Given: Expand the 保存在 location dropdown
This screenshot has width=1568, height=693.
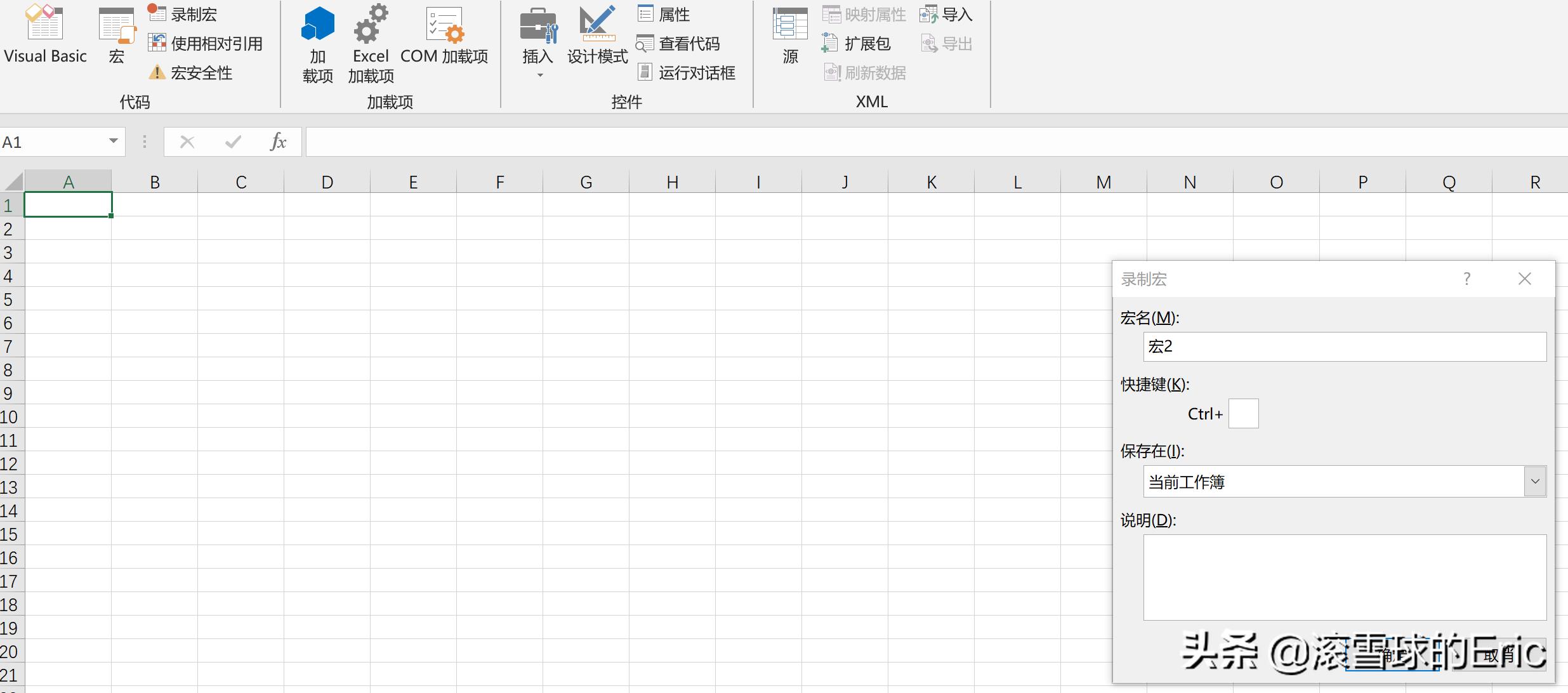Looking at the screenshot, I should 1534,482.
